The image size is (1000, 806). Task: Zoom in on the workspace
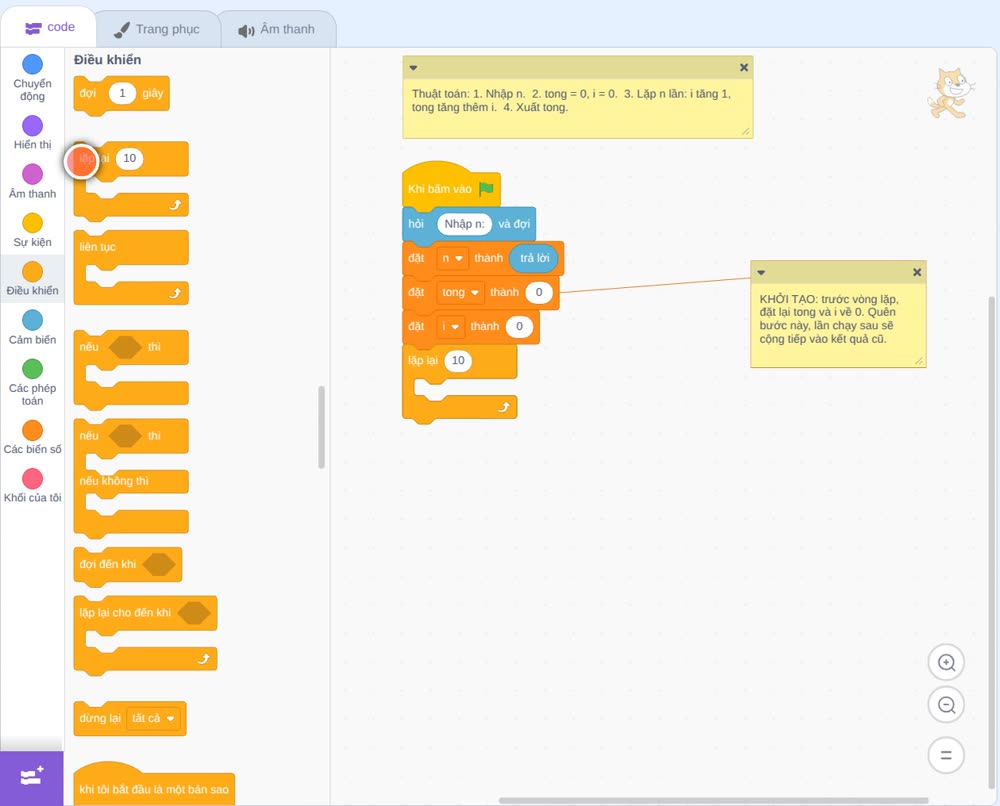pos(946,663)
